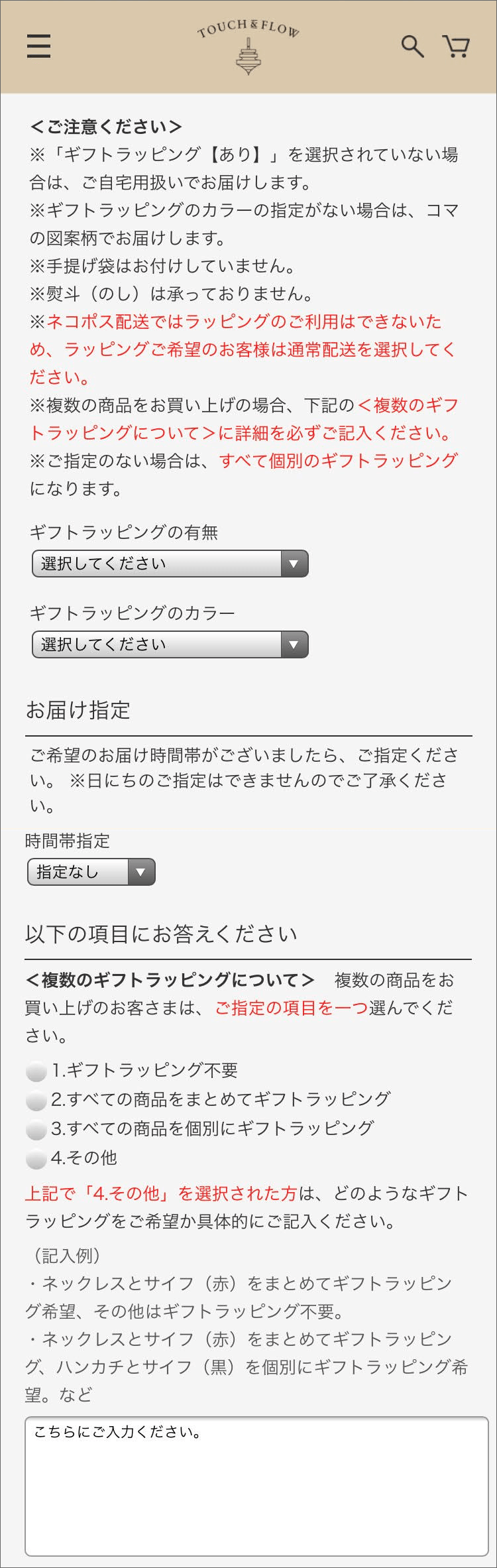Click label text 1.ギフトラッピング不要

[x=144, y=1069]
